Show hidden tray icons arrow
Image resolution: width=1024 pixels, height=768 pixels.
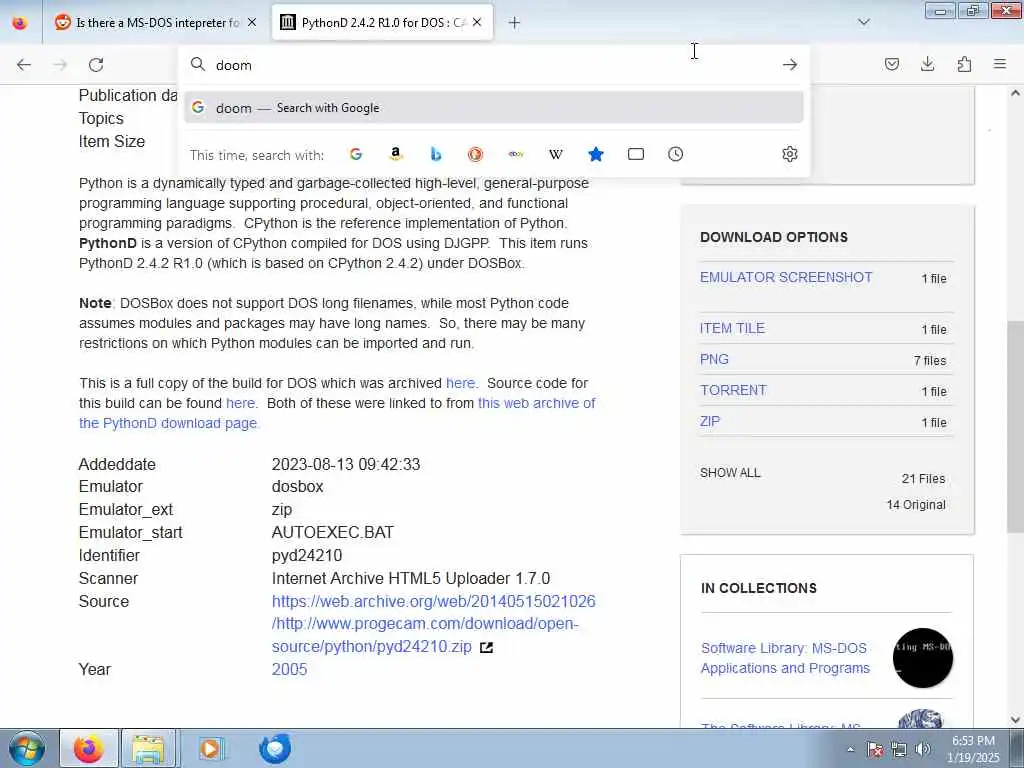[850, 749]
